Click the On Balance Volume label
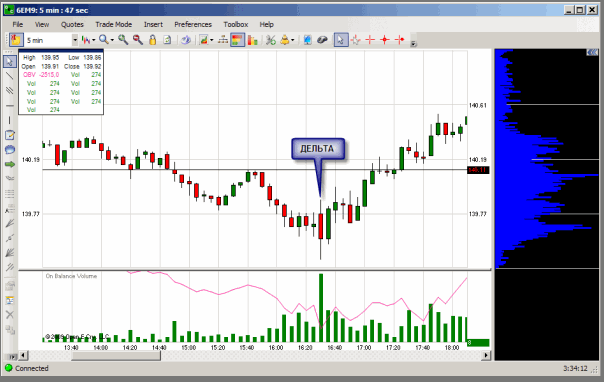605x382 pixels. [71, 276]
